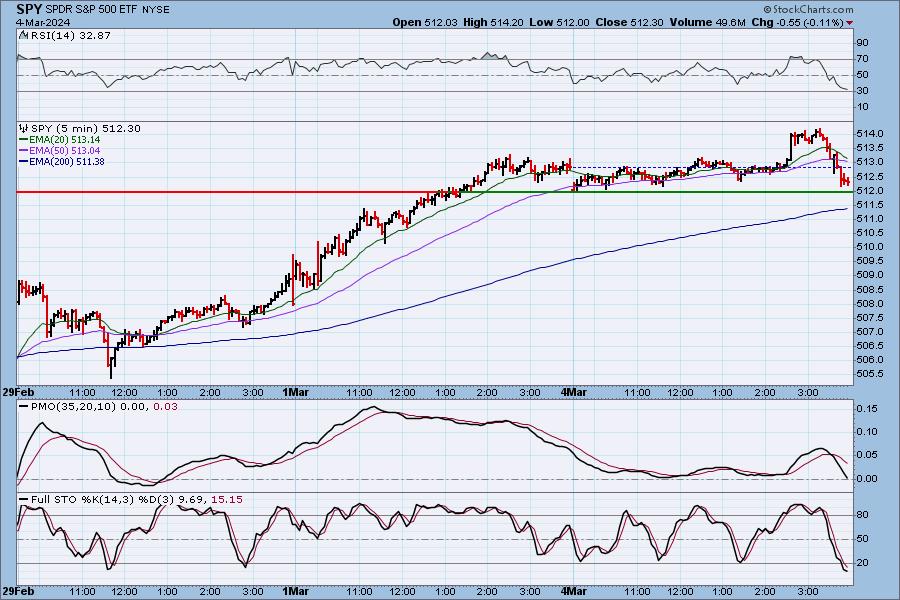
Task: Click the Low 512.00 value
Action: pyautogui.click(x=559, y=22)
